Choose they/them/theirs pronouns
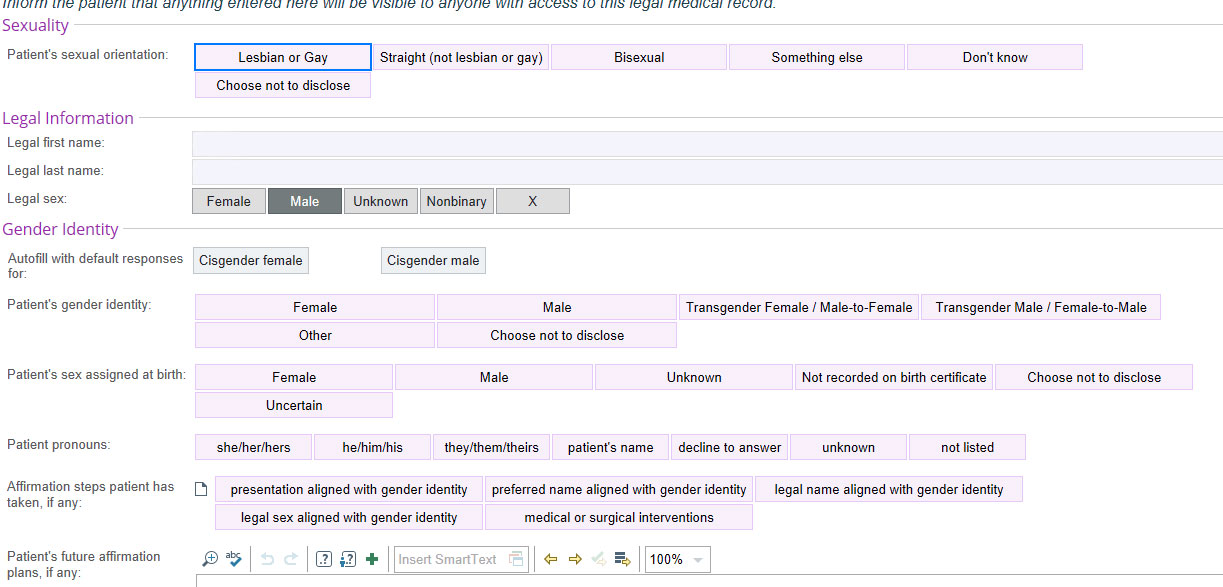Image resolution: width=1223 pixels, height=587 pixels. 491,447
